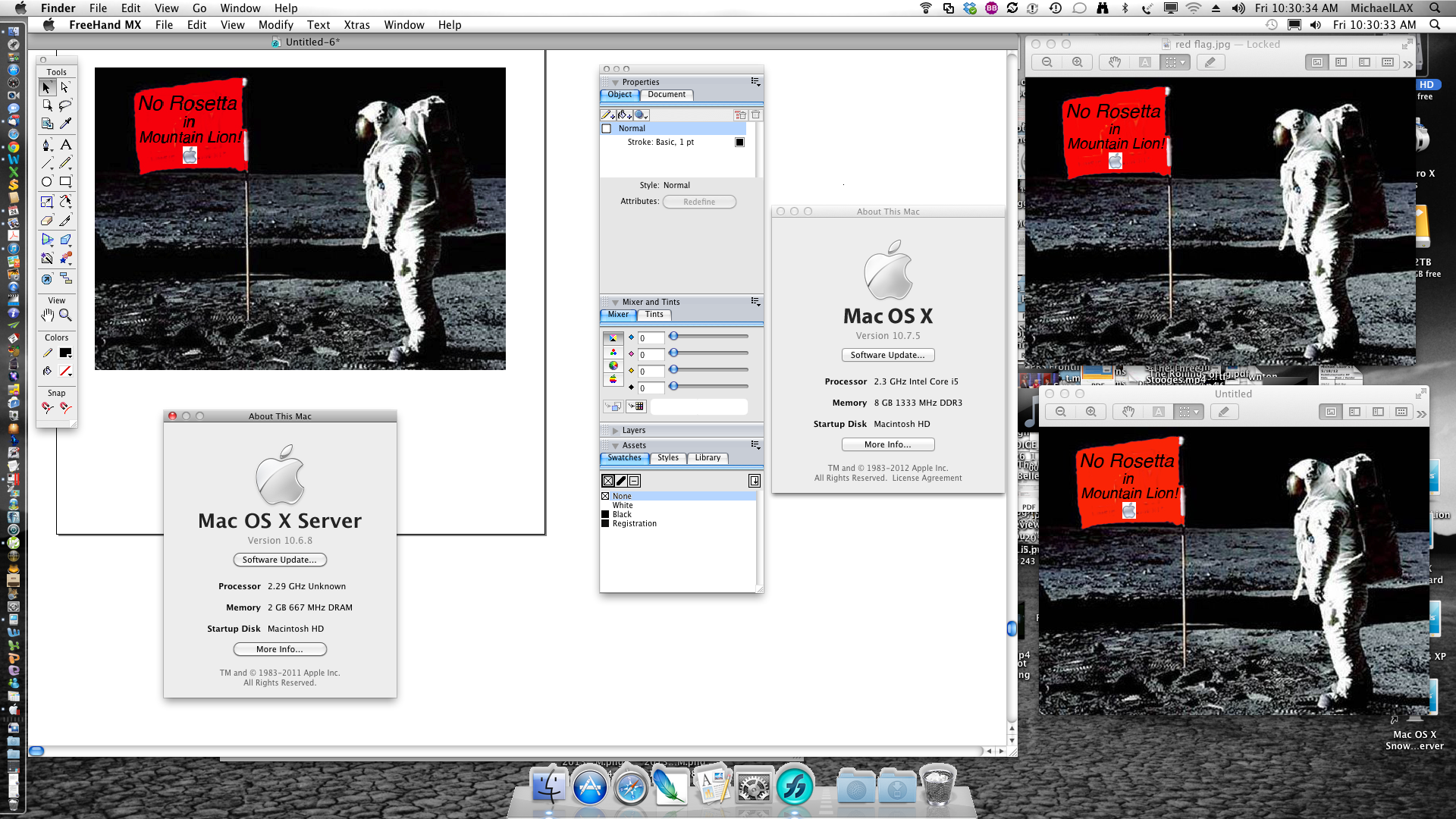This screenshot has width=1456, height=819.
Task: Switch Mixer to HLS color wheel mode
Action: pyautogui.click(x=613, y=366)
